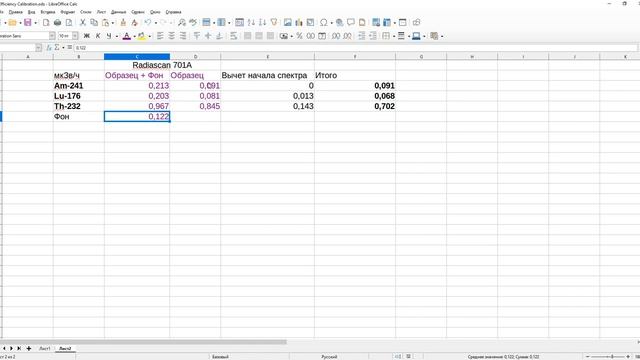The height and width of the screenshot is (360, 640).
Task: Click the Center horizontally icon
Action: click(171, 36)
